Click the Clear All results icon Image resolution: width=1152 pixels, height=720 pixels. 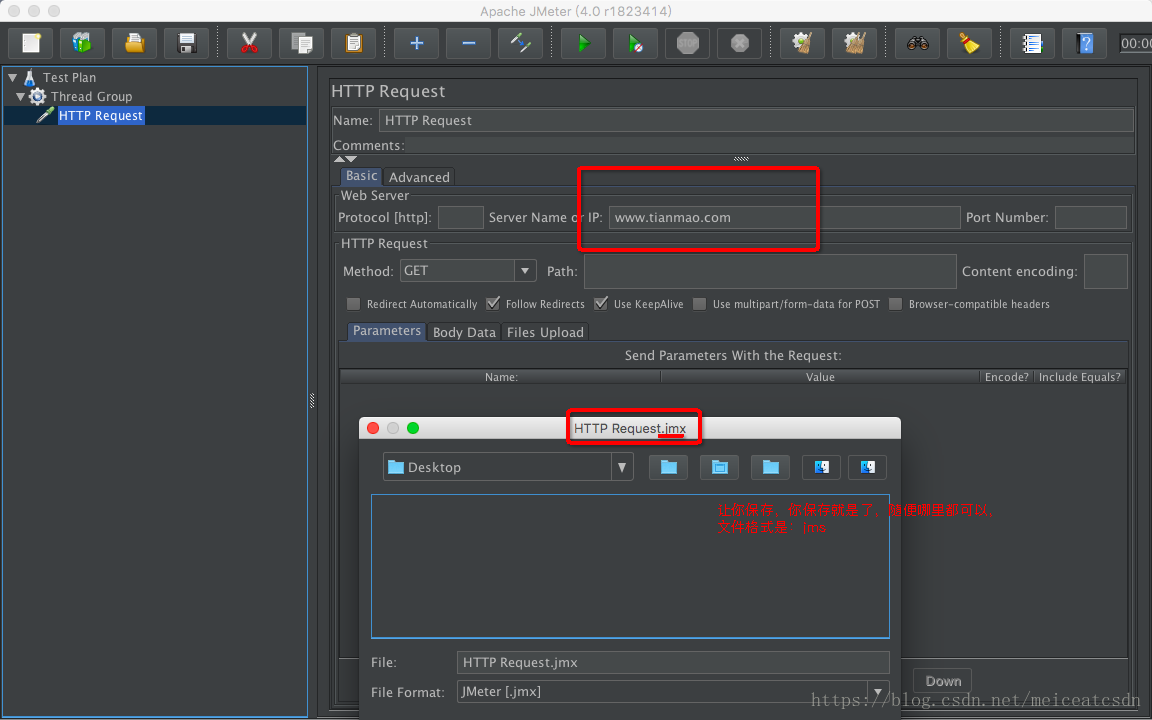(854, 43)
